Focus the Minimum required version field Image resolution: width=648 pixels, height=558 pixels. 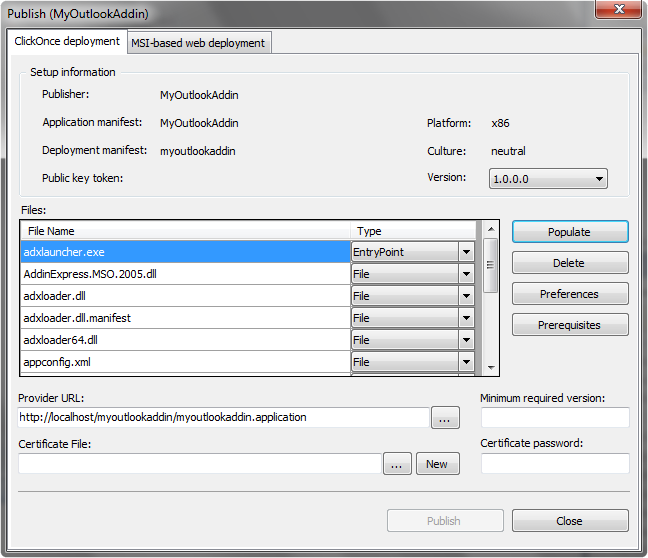tap(555, 417)
